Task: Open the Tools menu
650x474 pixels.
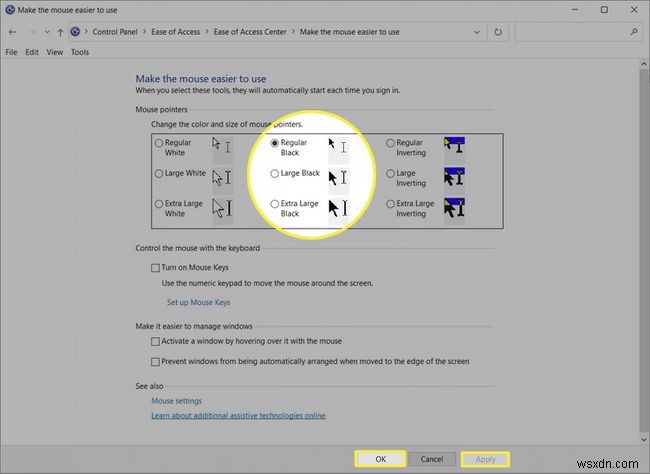Action: (80, 52)
